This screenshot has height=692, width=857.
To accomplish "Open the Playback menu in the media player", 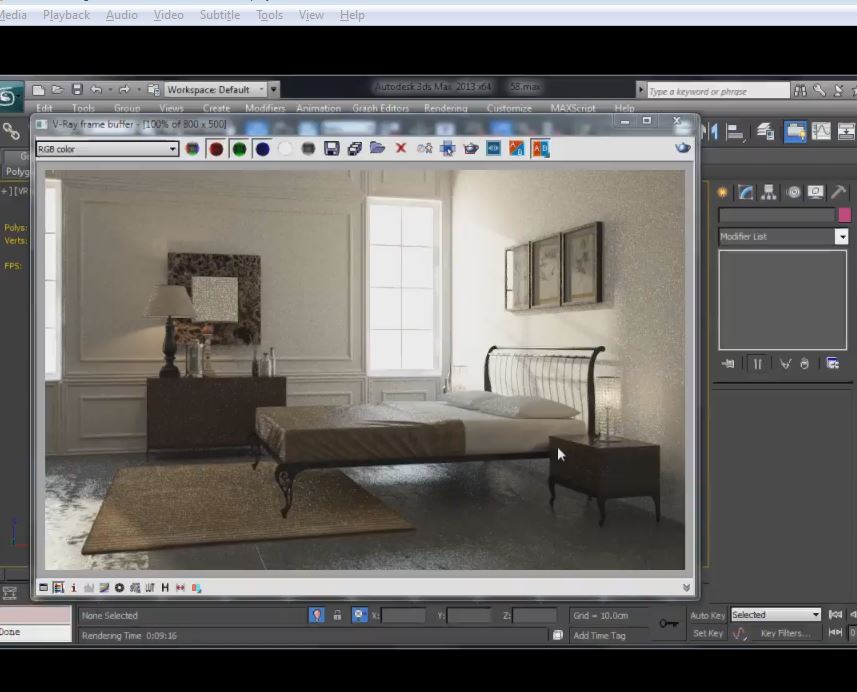I will click(65, 14).
